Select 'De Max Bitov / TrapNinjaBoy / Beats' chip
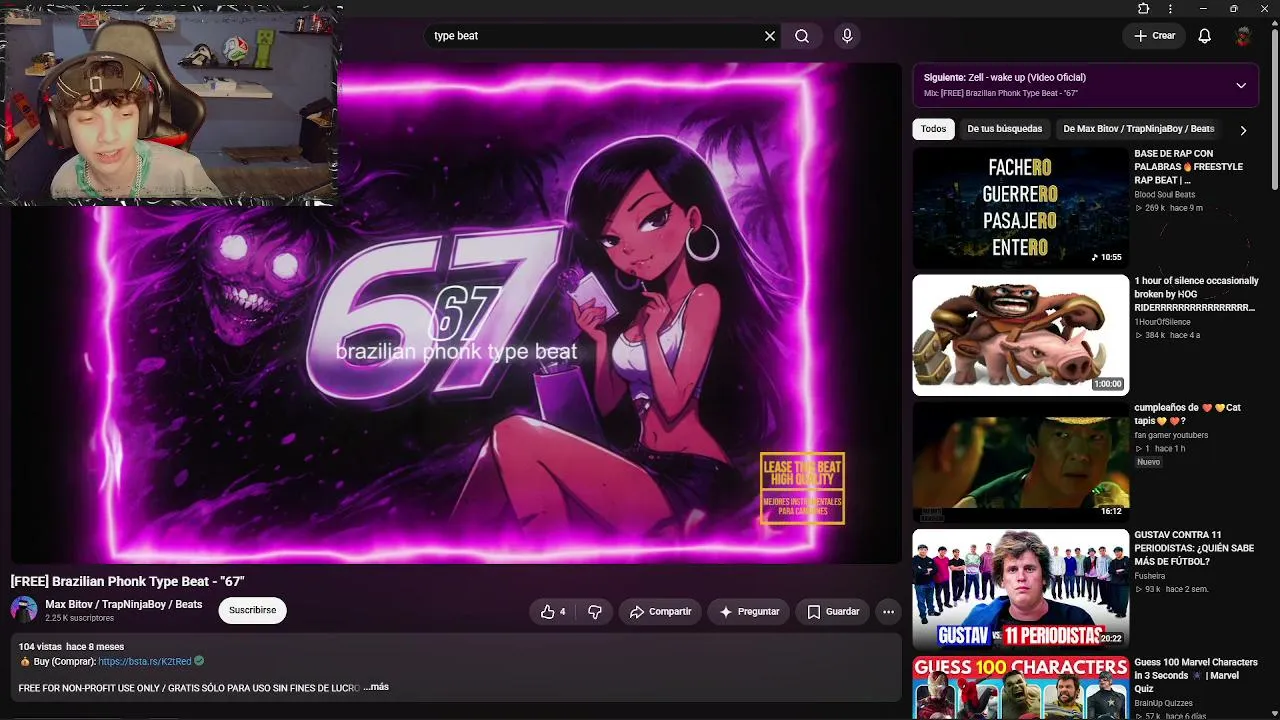Image resolution: width=1280 pixels, height=720 pixels. [x=1139, y=129]
